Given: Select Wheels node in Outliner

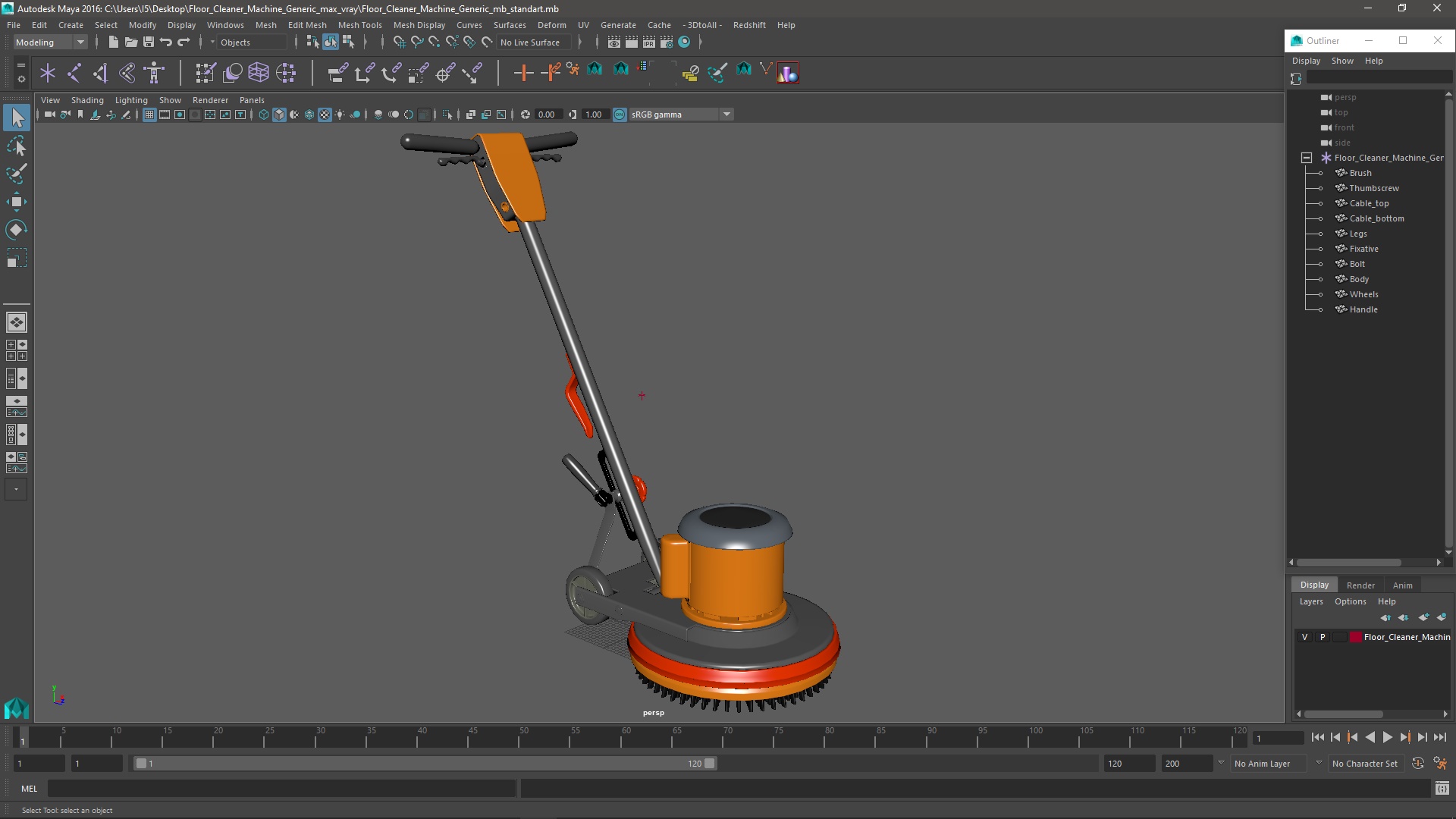Looking at the screenshot, I should click(1363, 294).
